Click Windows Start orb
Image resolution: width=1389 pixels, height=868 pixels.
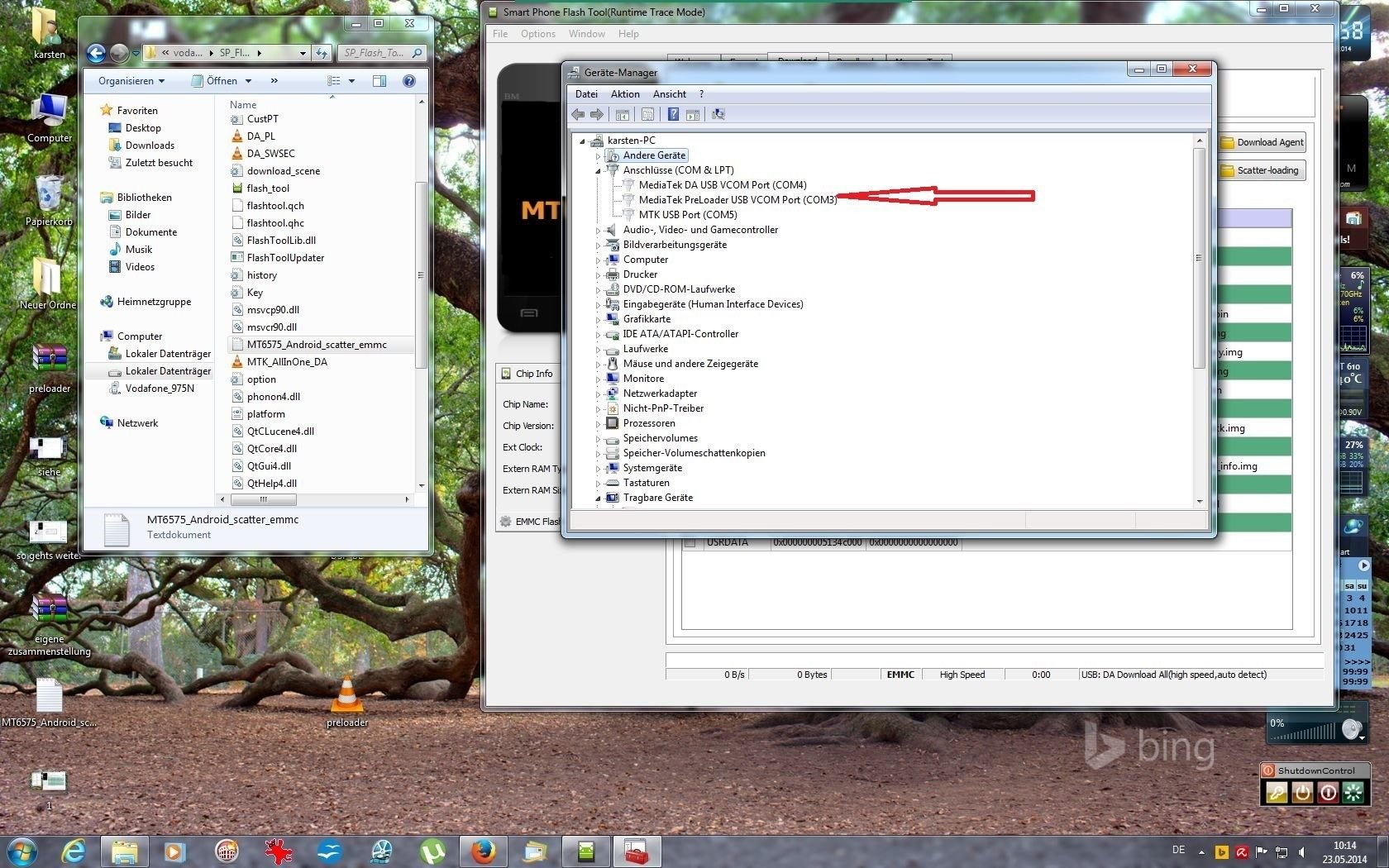(x=22, y=851)
